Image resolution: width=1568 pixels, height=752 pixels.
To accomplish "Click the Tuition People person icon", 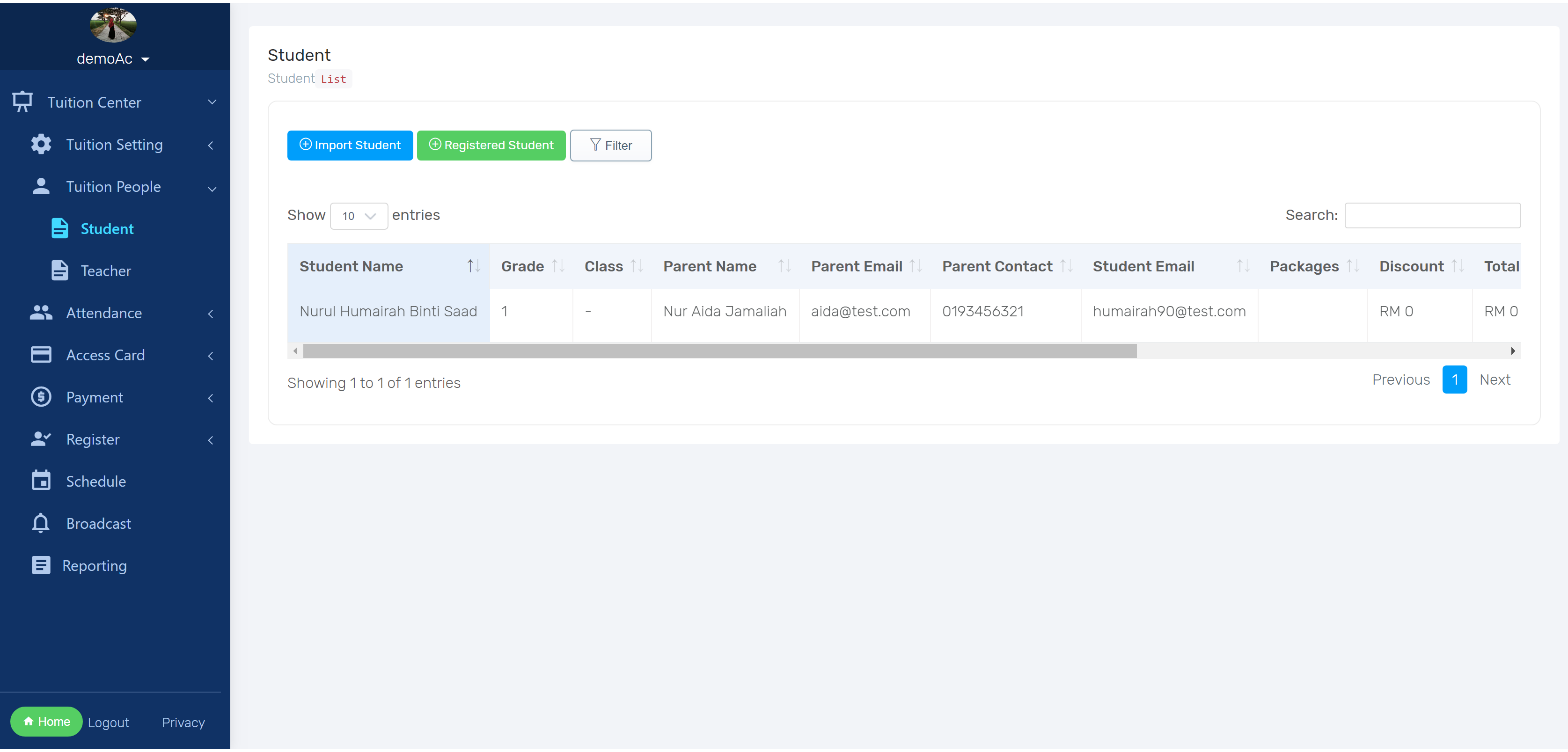I will pos(41,186).
